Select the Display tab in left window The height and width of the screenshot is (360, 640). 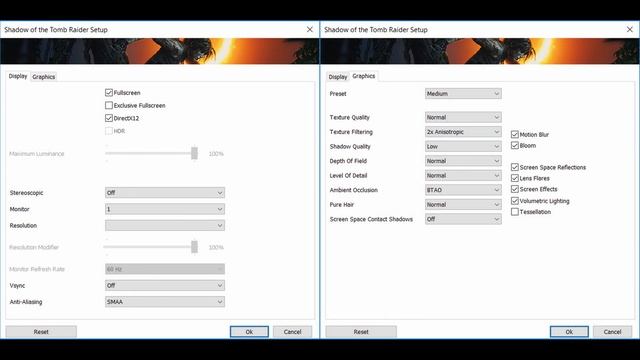click(18, 76)
